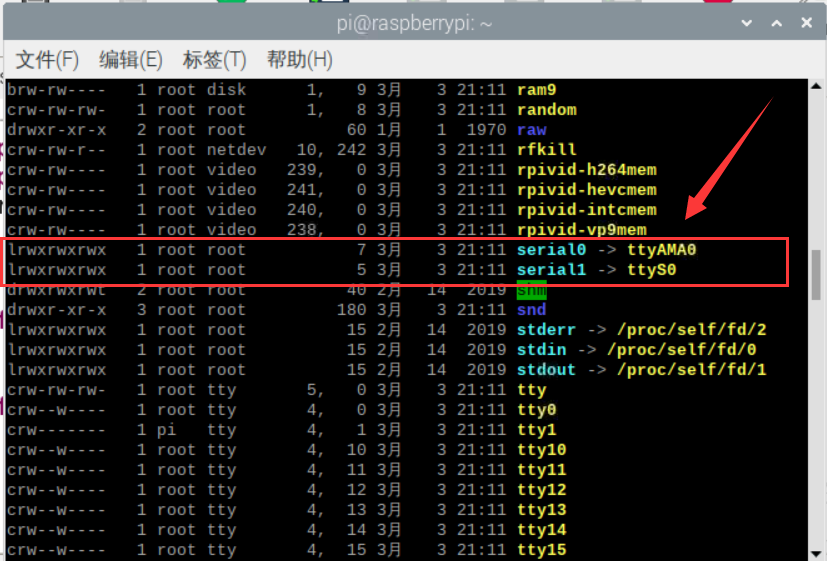Click the directory name snd
The width and height of the screenshot is (827, 561).
click(x=532, y=310)
